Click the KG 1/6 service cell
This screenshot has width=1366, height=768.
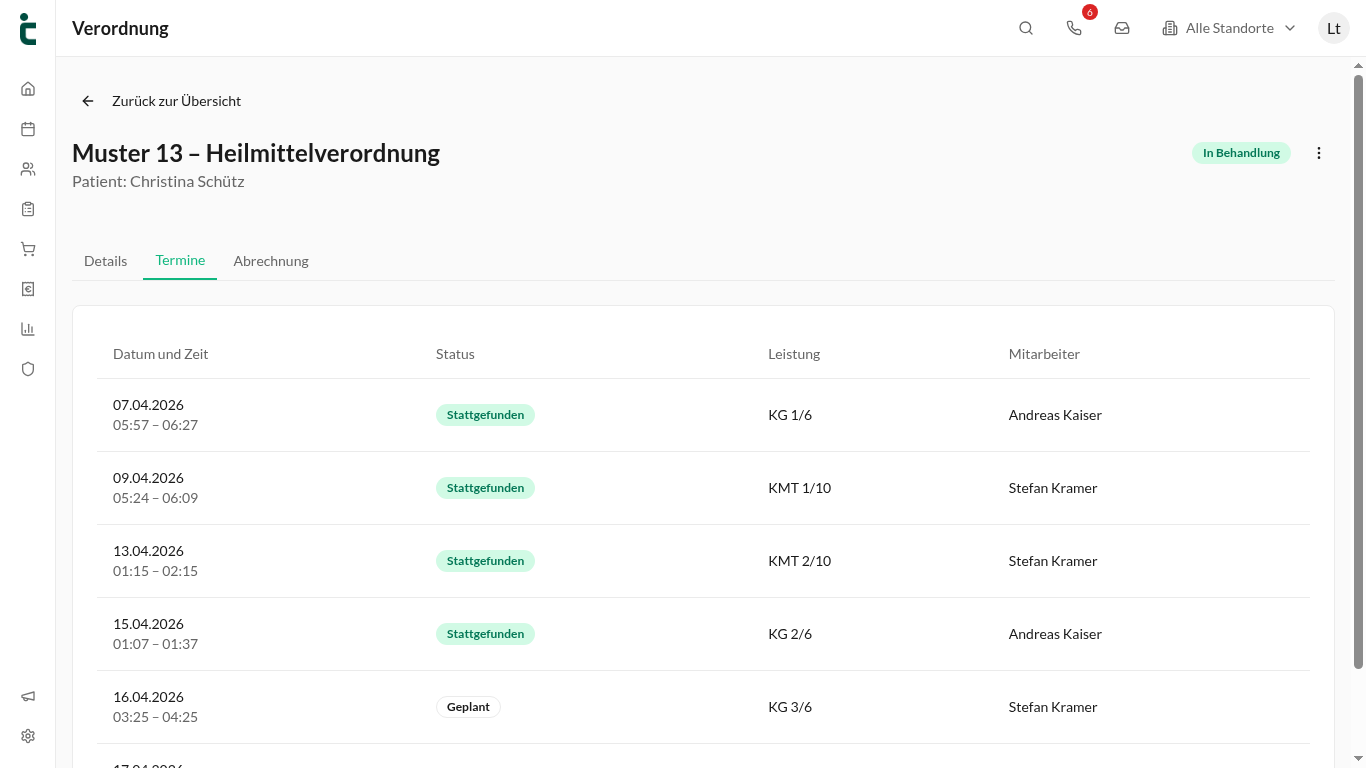tap(790, 415)
